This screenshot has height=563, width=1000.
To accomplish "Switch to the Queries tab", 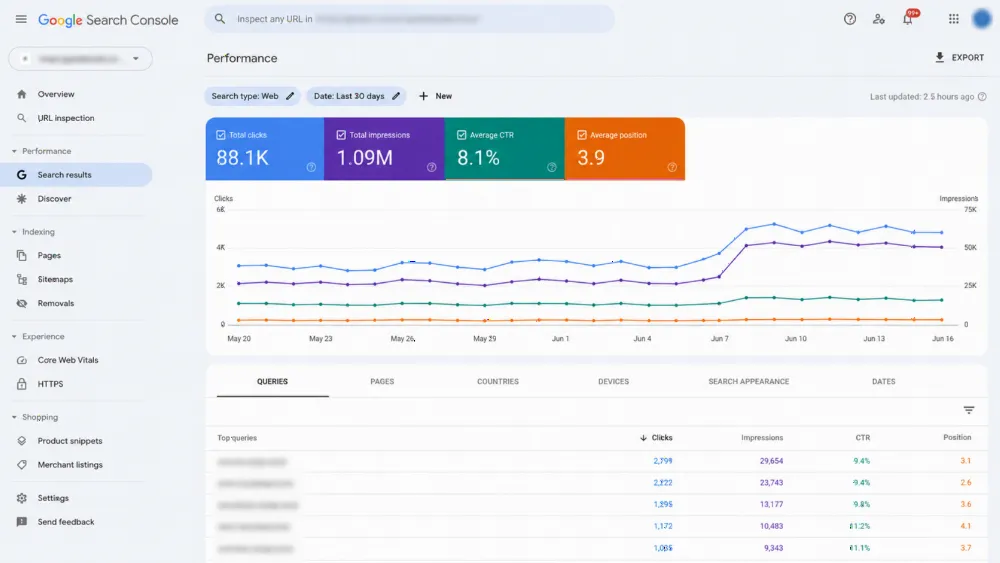I will pyautogui.click(x=272, y=381).
